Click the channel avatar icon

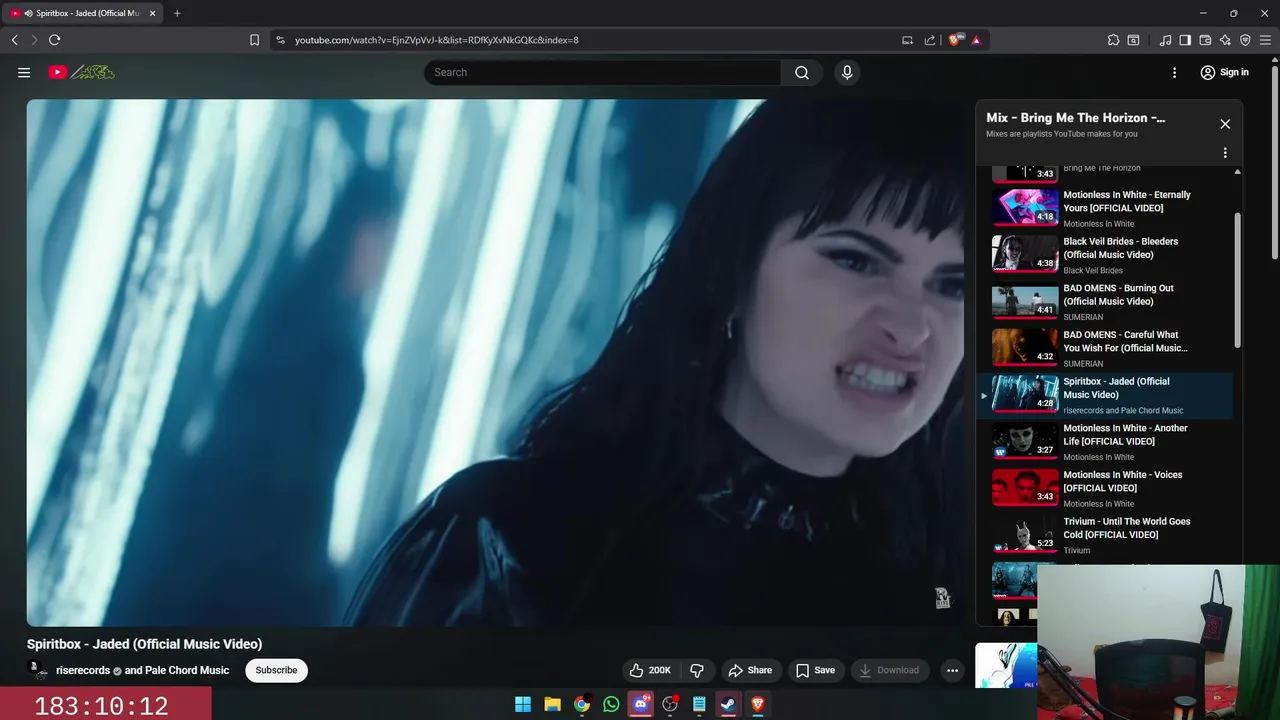click(x=37, y=669)
